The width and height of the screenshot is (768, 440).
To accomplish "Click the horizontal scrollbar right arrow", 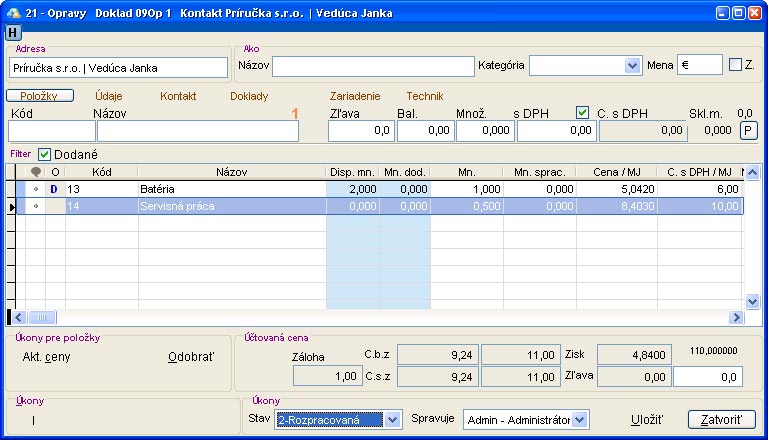I will (737, 317).
